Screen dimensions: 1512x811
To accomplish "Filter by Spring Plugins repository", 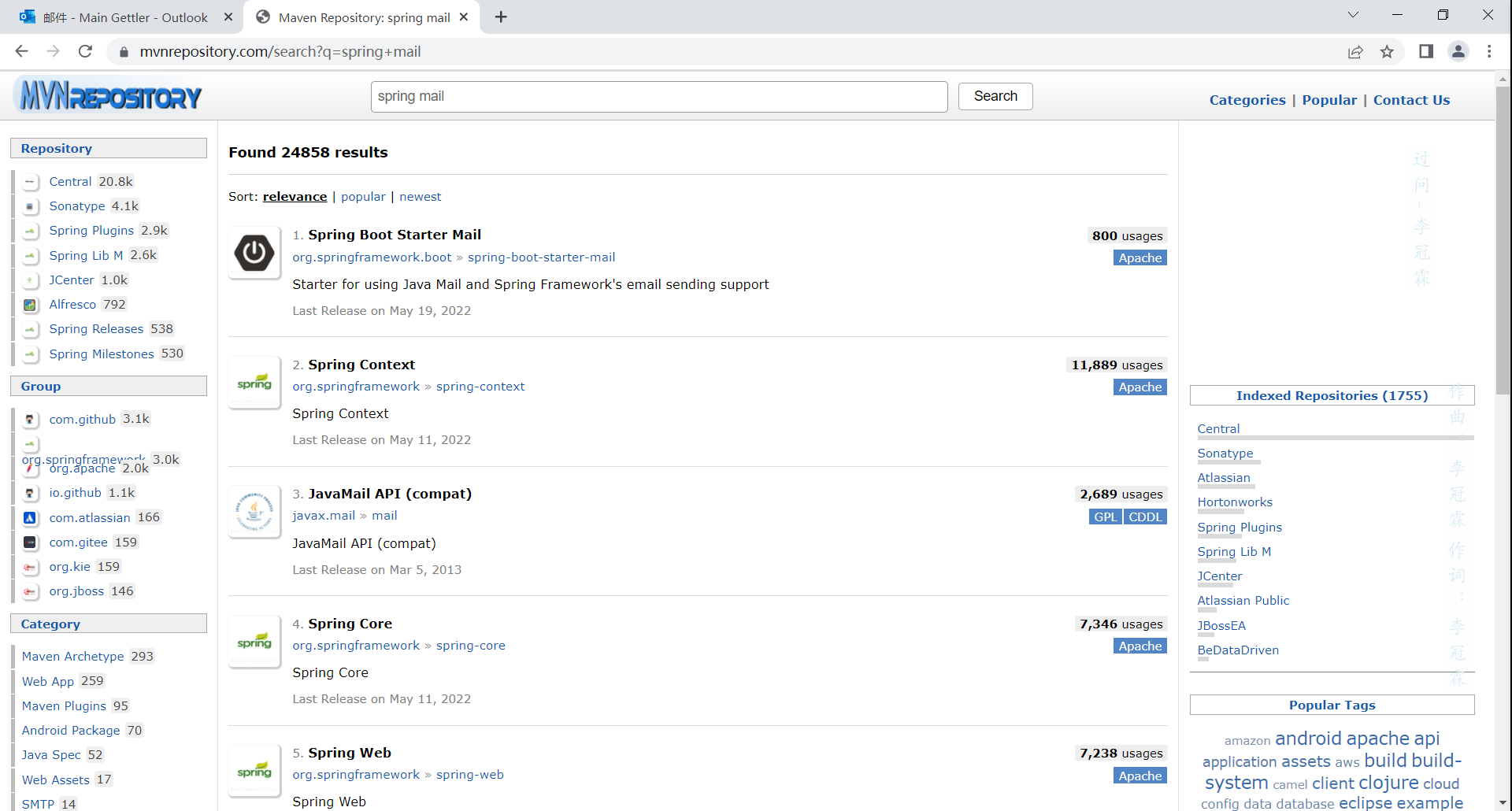I will (91, 231).
